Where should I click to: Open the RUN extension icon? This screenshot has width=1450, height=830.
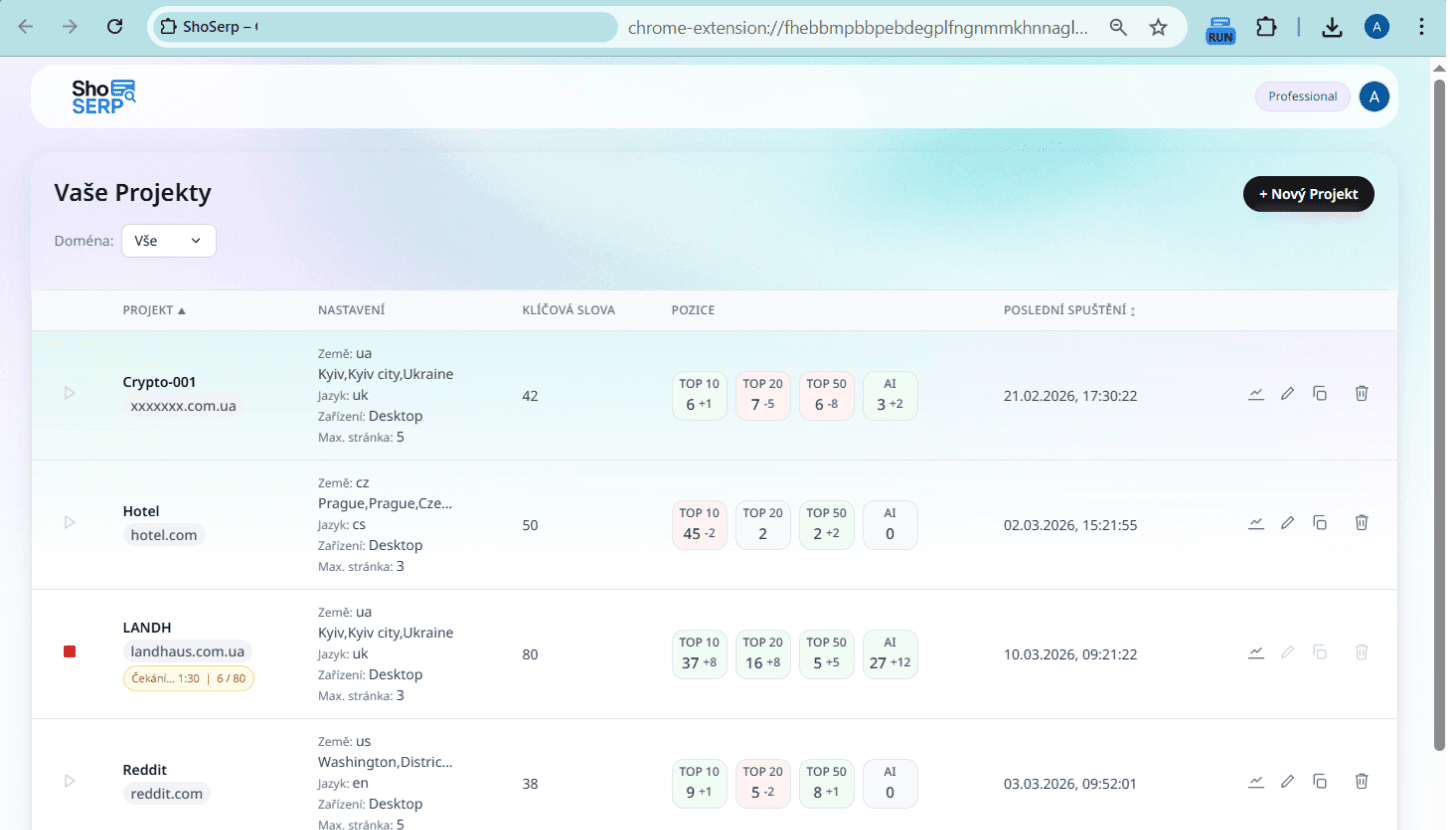(1220, 29)
